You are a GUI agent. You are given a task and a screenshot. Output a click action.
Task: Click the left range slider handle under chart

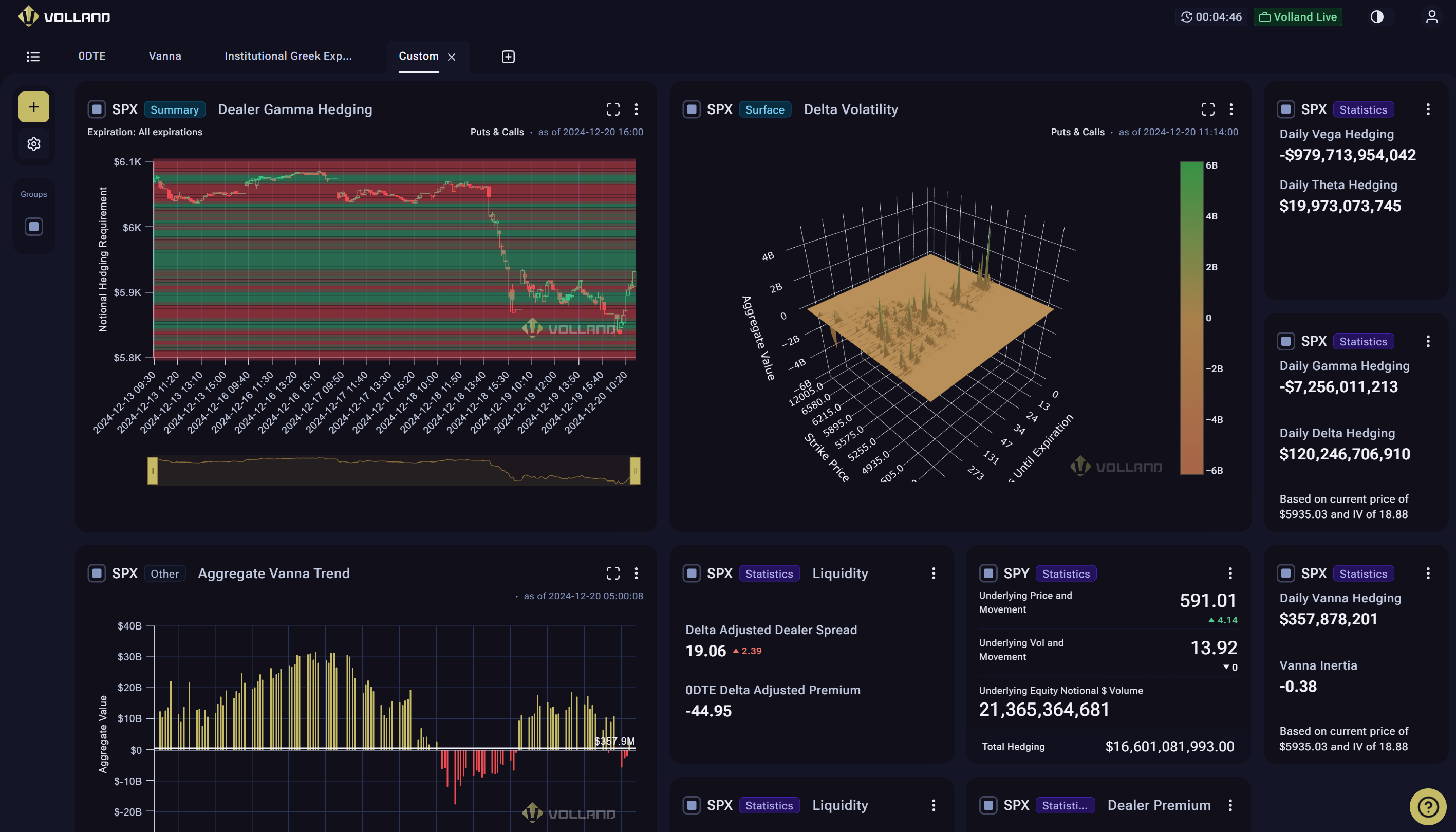click(153, 471)
